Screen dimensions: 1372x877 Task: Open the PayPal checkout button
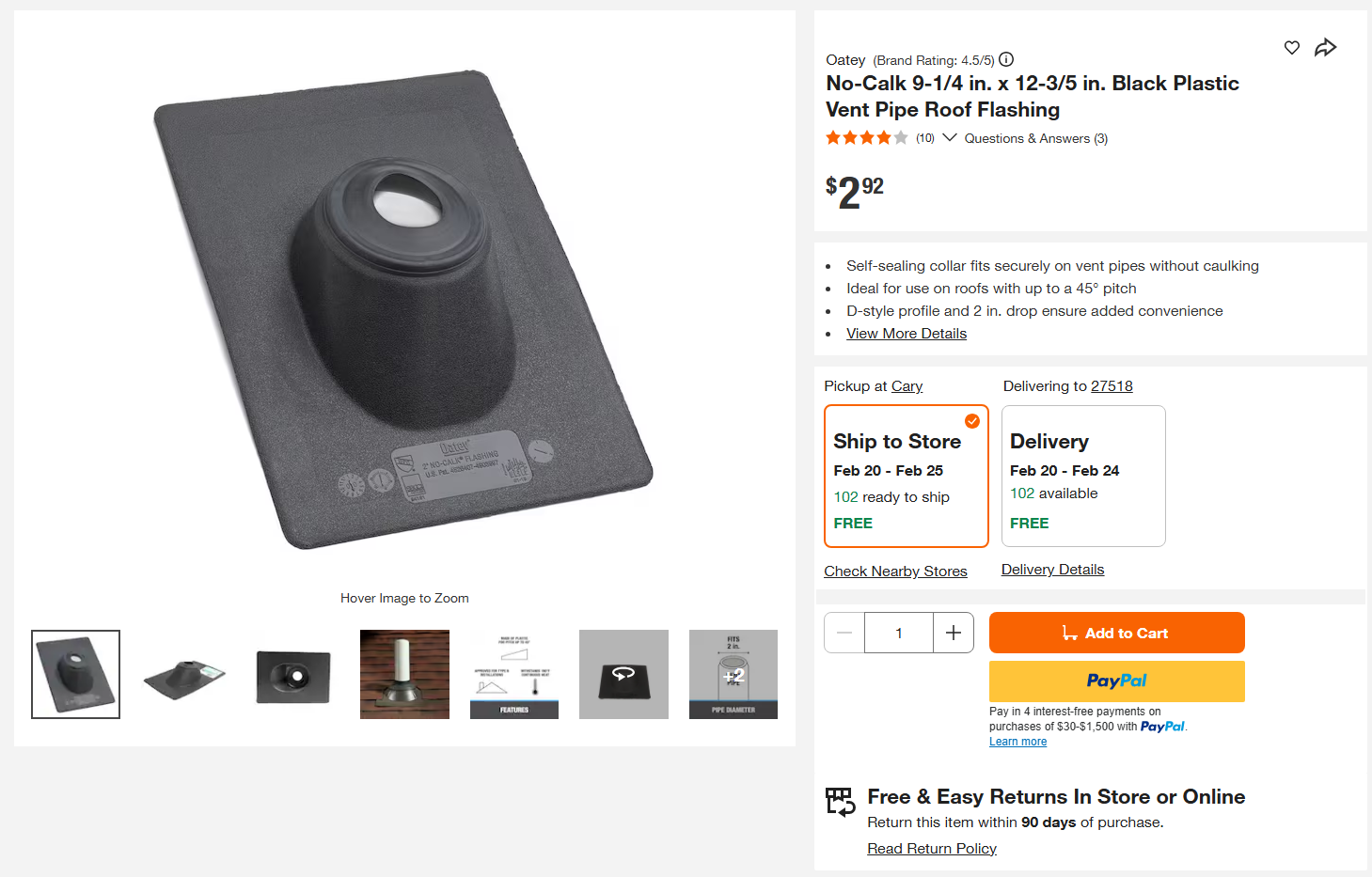pos(1116,681)
